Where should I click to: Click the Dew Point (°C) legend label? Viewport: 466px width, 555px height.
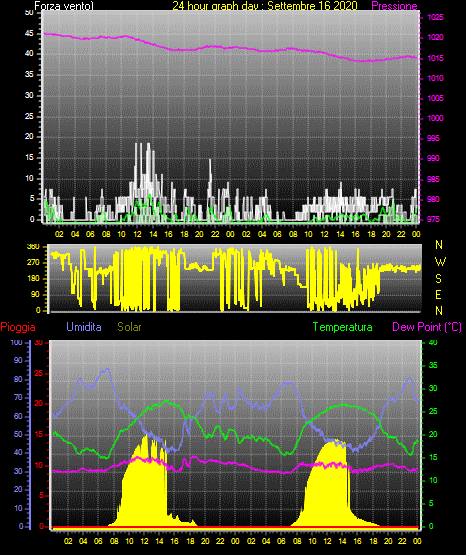[427, 327]
